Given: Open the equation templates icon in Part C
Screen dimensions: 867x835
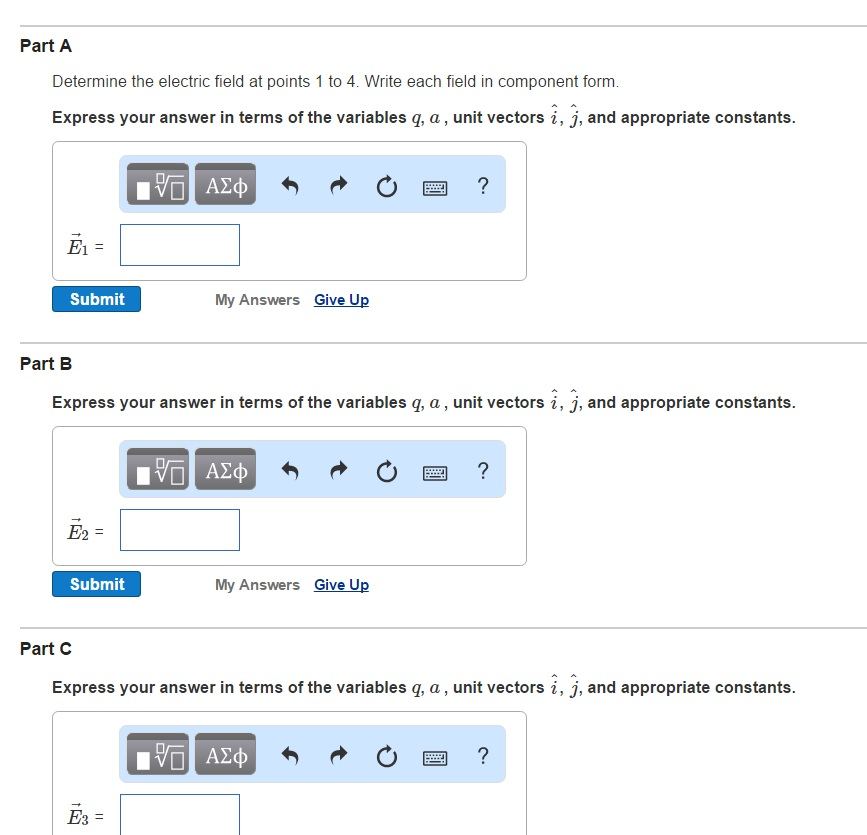Looking at the screenshot, I should pos(158,755).
